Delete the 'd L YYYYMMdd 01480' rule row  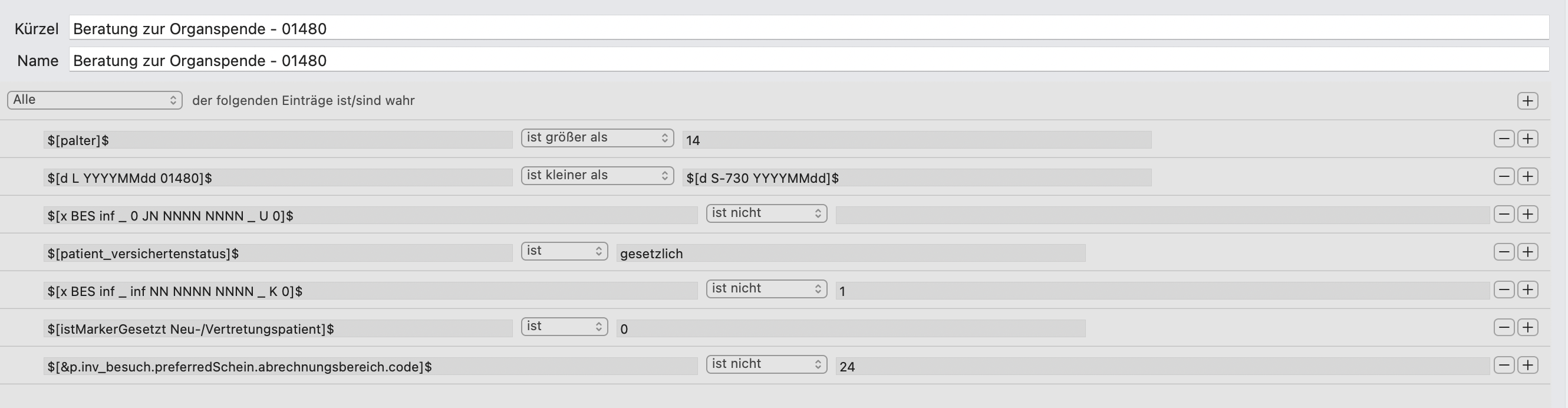click(1504, 177)
